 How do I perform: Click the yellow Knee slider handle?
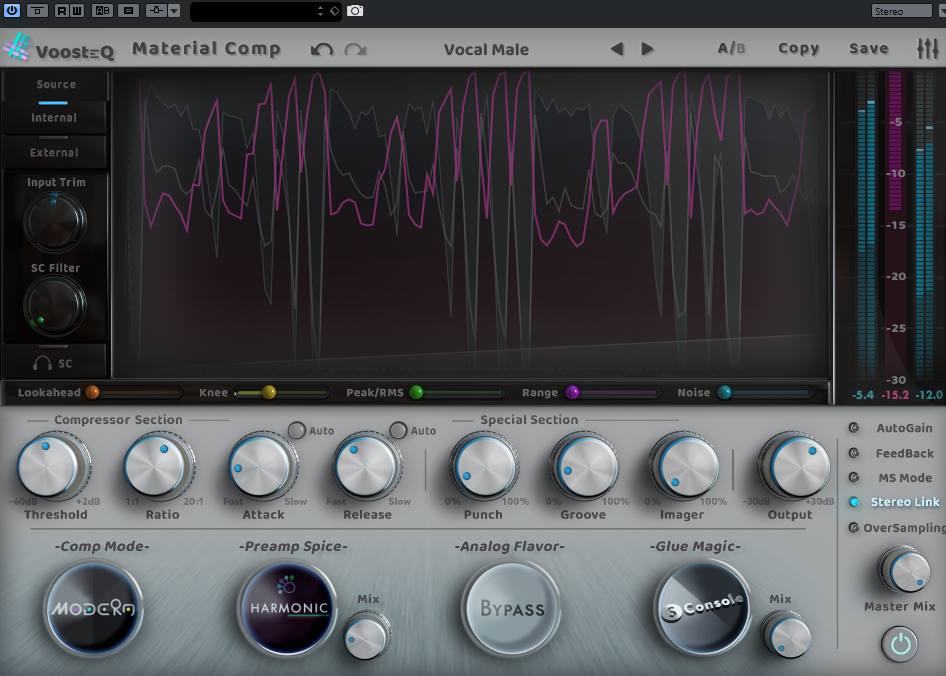pos(269,392)
